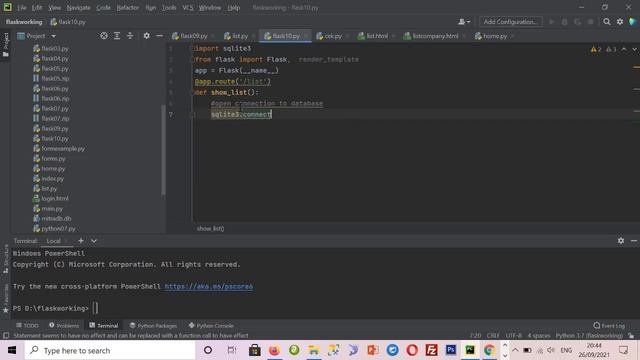
Task: Click the warnings count indicator in editor
Action: pos(596,49)
